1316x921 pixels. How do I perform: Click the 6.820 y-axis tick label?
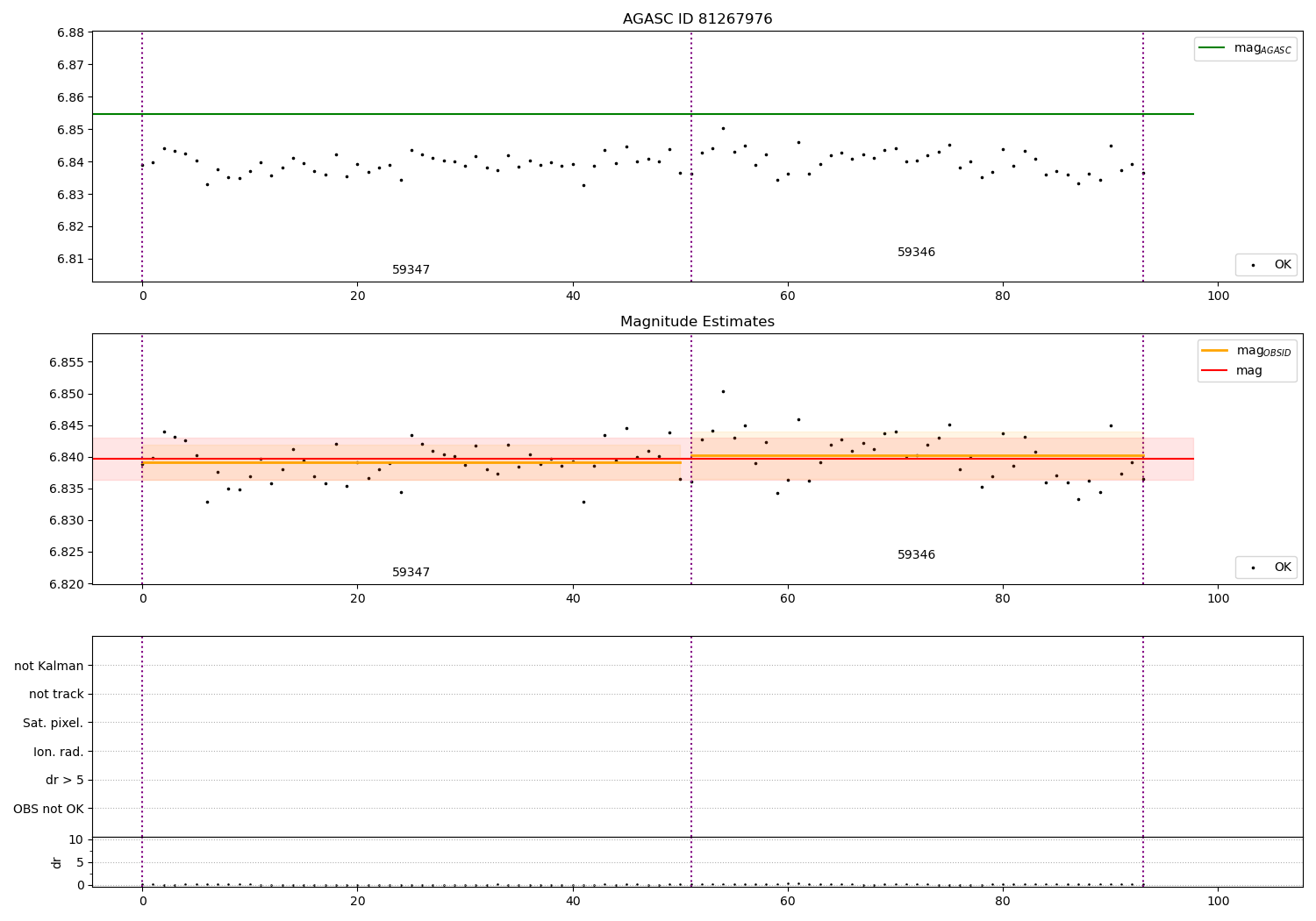click(x=67, y=584)
